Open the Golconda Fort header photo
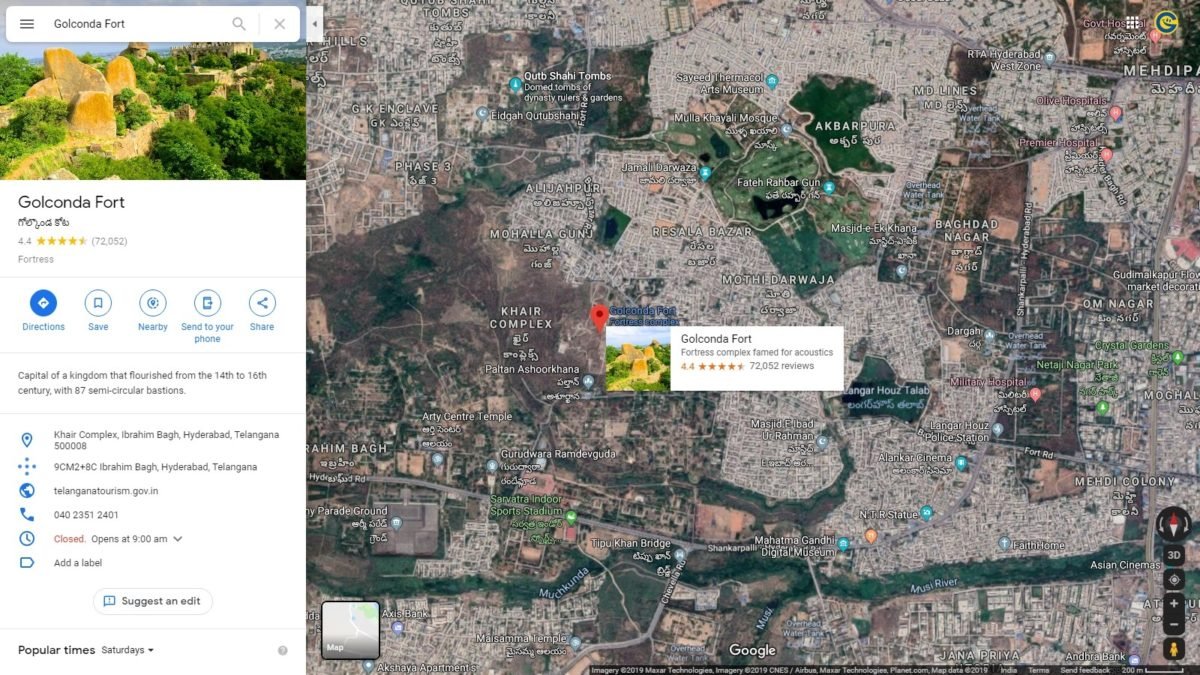1200x675 pixels. [x=153, y=112]
